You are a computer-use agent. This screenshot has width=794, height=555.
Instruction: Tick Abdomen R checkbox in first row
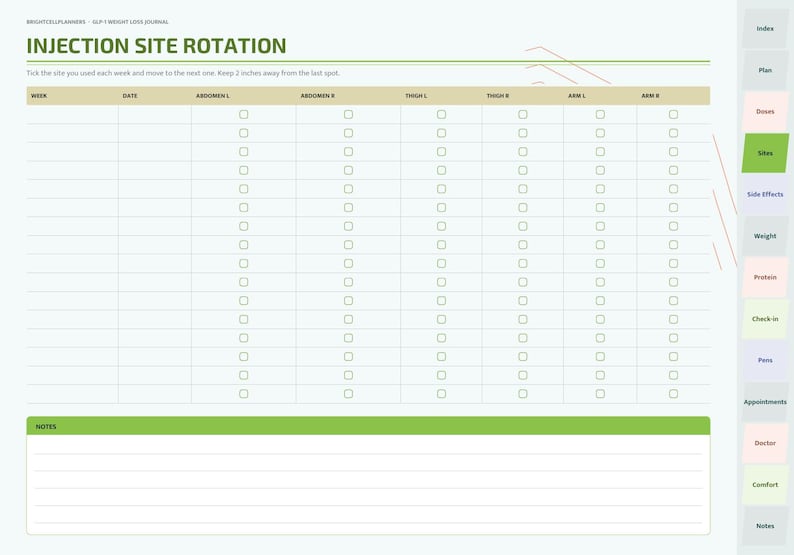click(x=348, y=114)
